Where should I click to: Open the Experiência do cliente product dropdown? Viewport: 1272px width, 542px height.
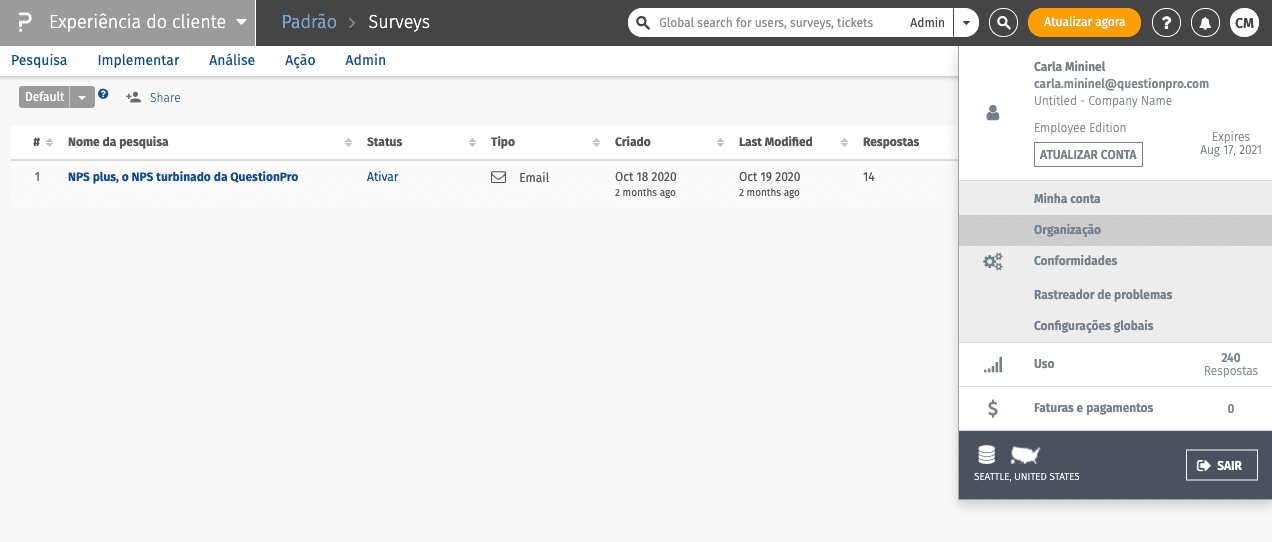click(x=148, y=22)
